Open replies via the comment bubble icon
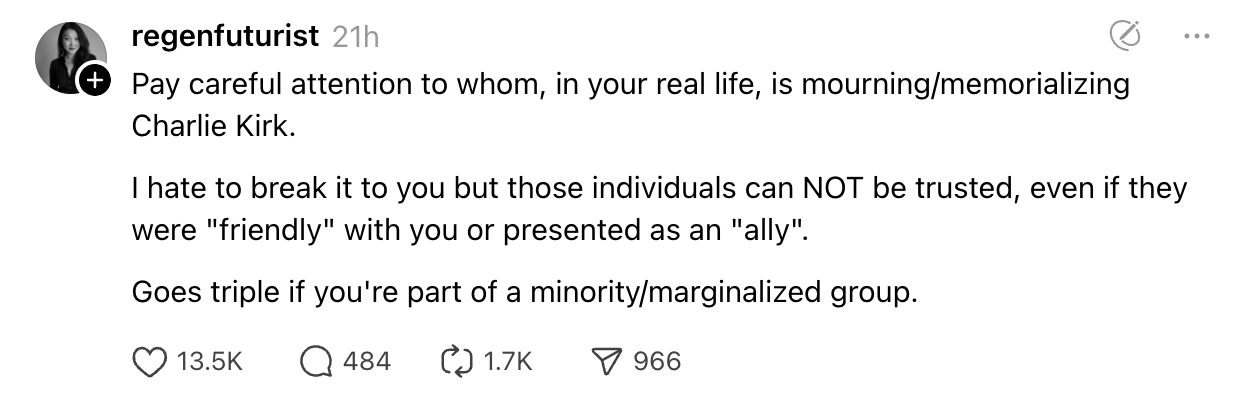The width and height of the screenshot is (1246, 400). point(316,361)
